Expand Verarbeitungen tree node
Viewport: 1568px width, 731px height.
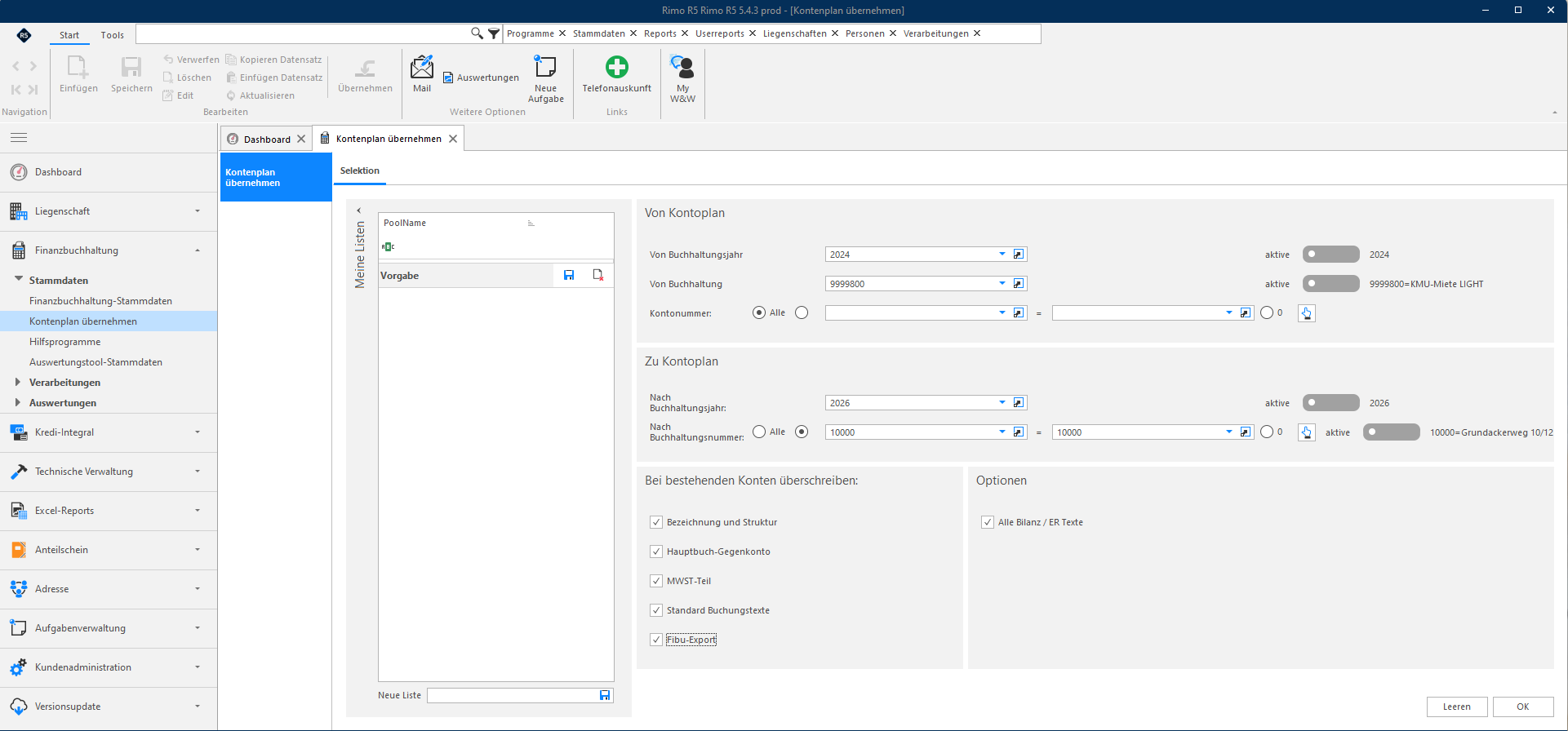(x=17, y=382)
